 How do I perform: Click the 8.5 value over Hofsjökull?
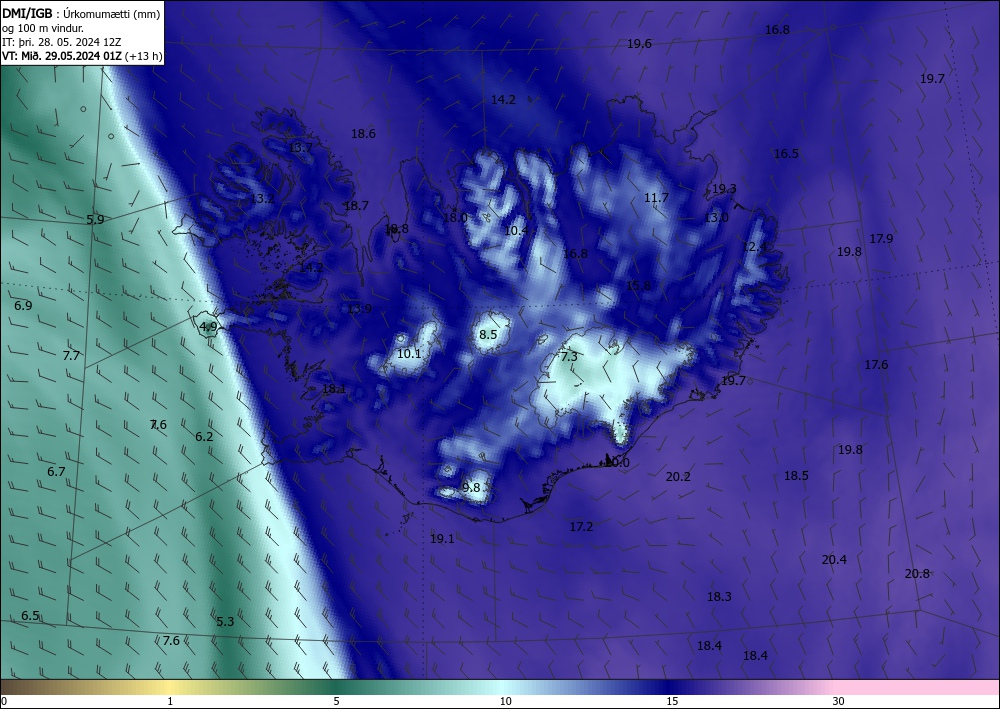click(487, 334)
